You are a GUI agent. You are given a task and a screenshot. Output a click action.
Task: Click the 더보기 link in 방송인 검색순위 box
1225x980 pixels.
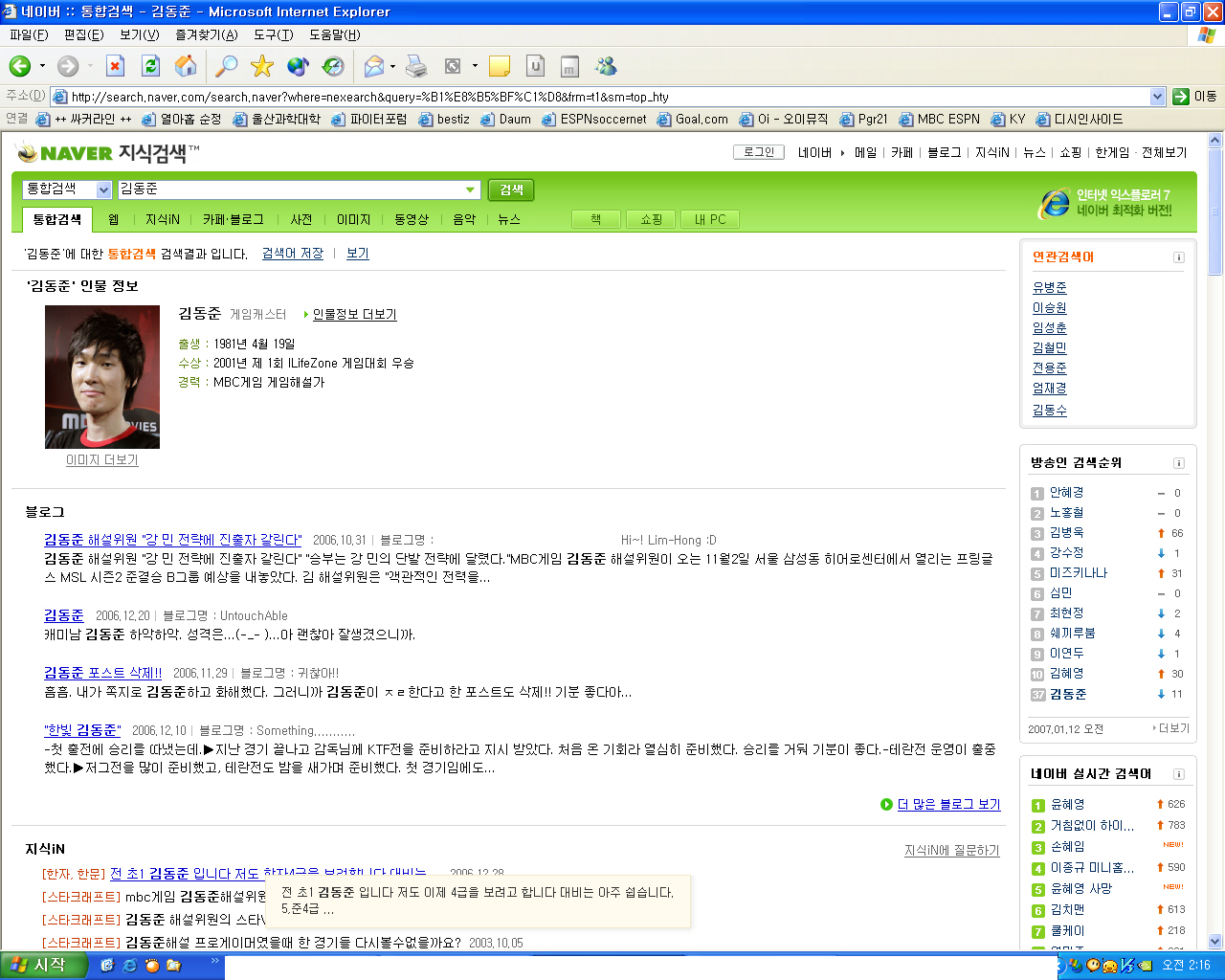(1172, 729)
